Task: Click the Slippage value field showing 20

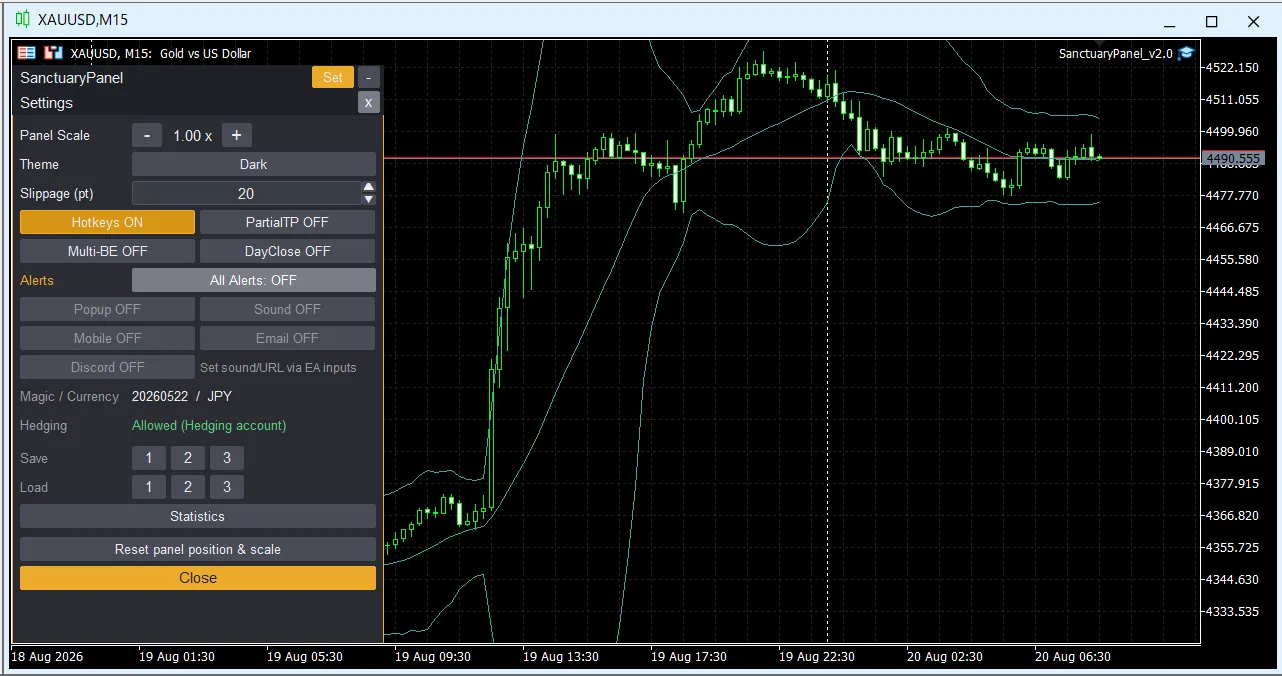Action: tap(246, 193)
